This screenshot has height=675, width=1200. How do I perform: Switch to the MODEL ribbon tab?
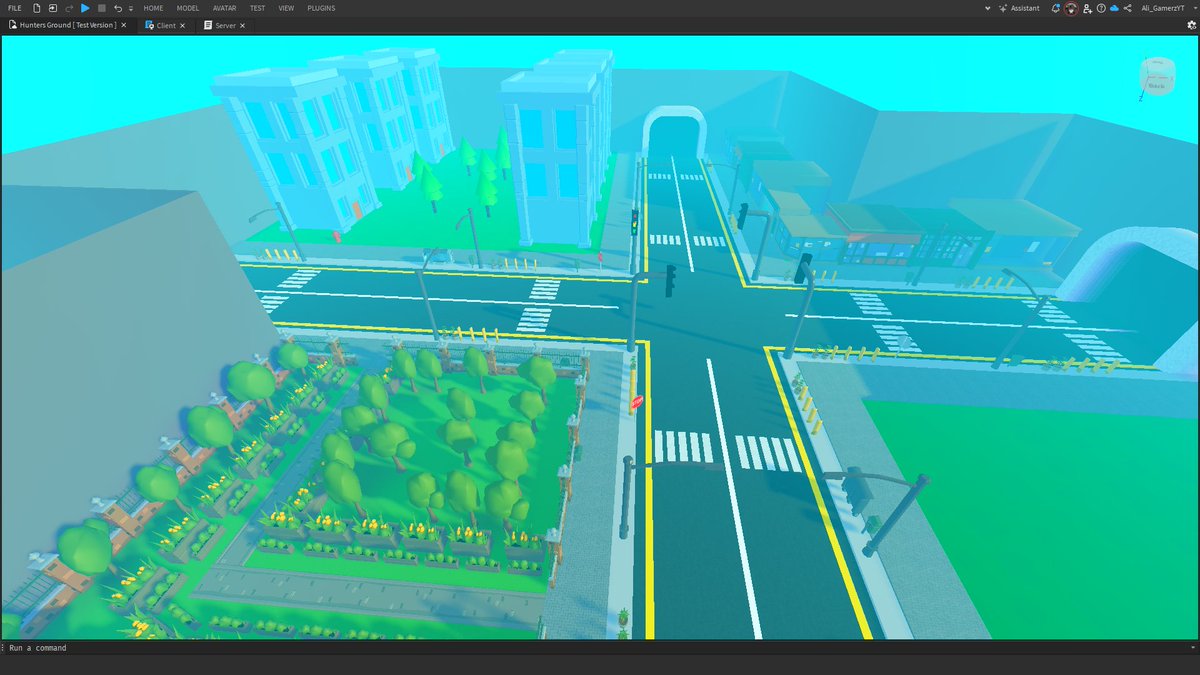pos(188,8)
